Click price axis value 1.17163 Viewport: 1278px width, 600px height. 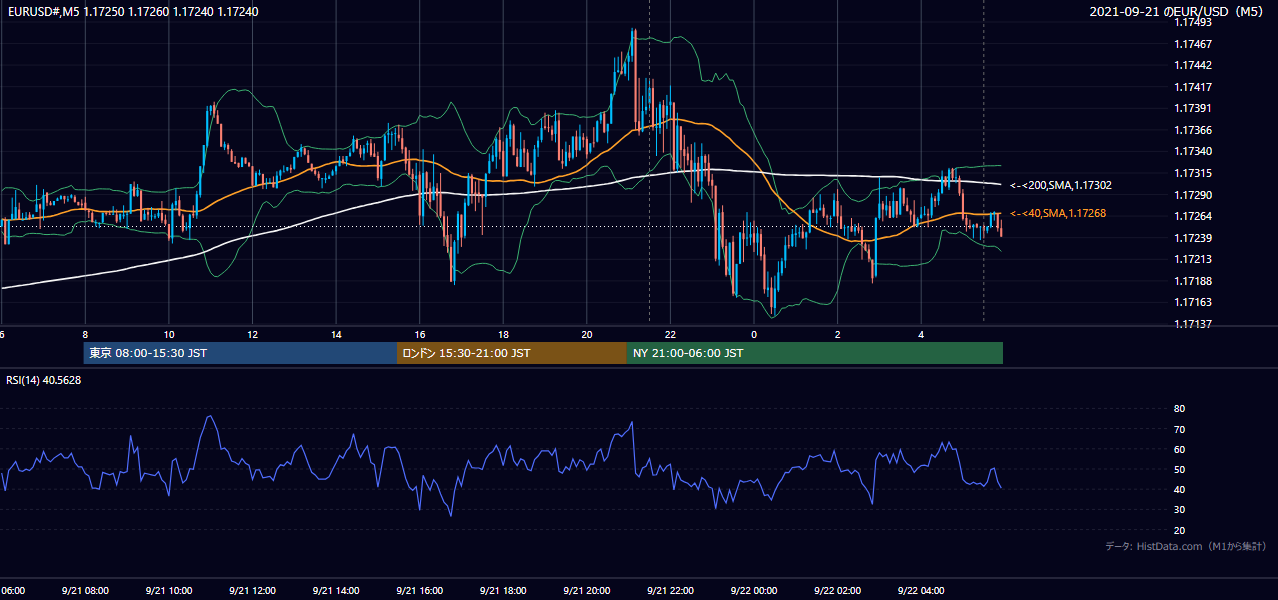pyautogui.click(x=1194, y=302)
